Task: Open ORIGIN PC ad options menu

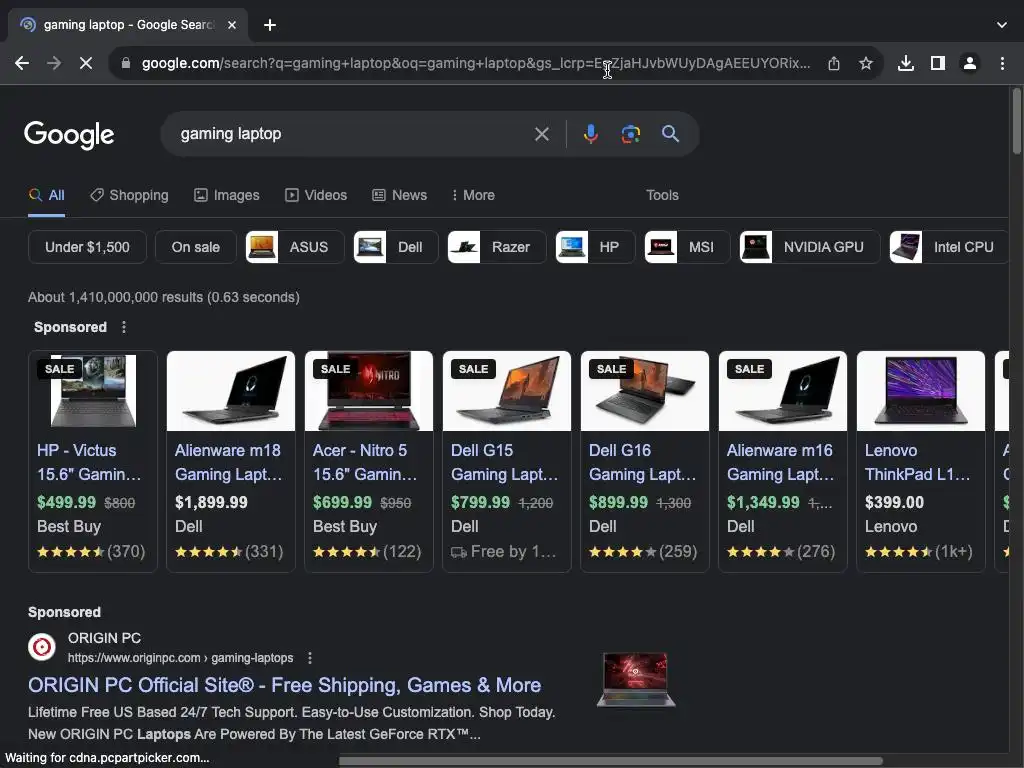Action: tap(310, 658)
